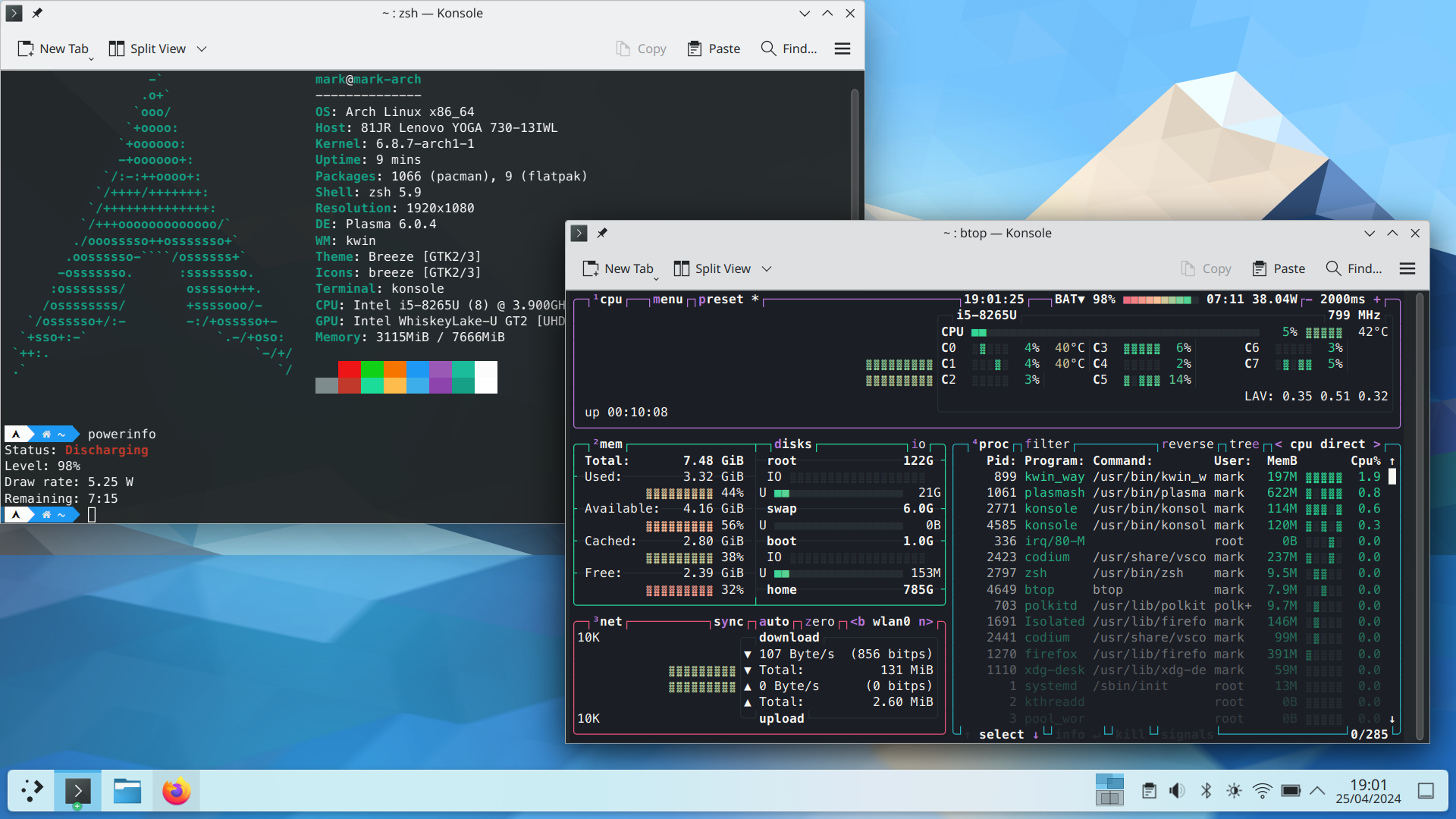Image resolution: width=1456 pixels, height=819 pixels.
Task: Open the Dolphin file manager from the taskbar
Action: (127, 791)
